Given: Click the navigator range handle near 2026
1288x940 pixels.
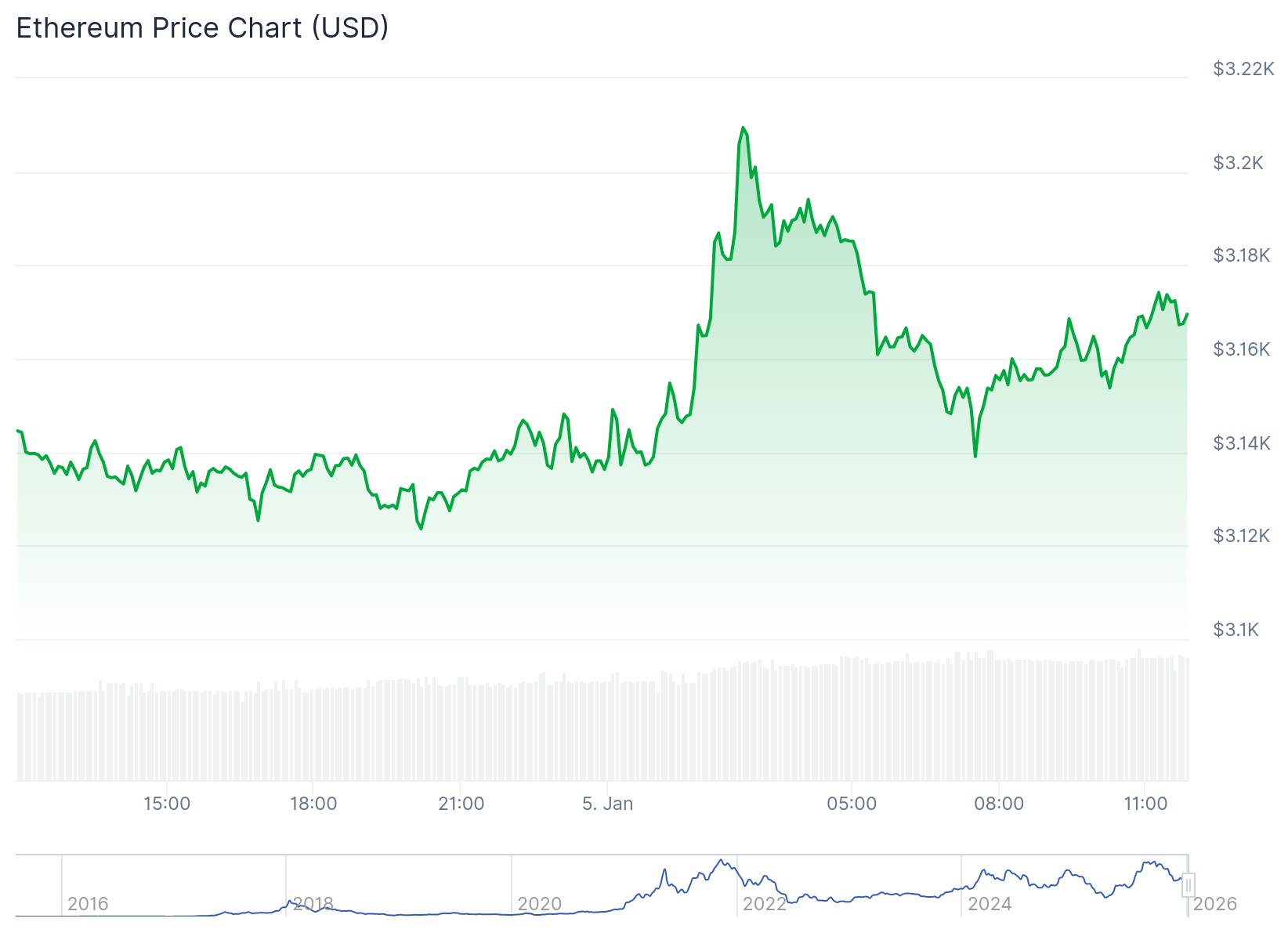Looking at the screenshot, I should coord(1189,885).
